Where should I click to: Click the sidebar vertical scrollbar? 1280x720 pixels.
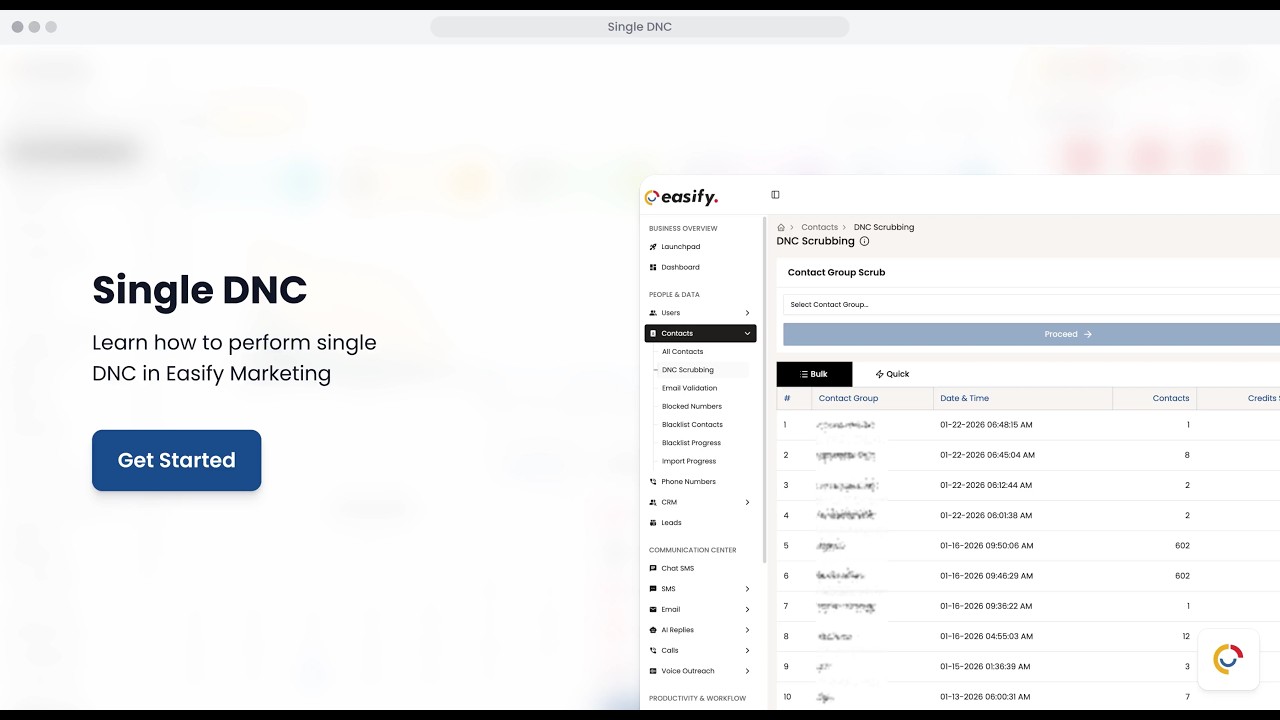point(765,390)
